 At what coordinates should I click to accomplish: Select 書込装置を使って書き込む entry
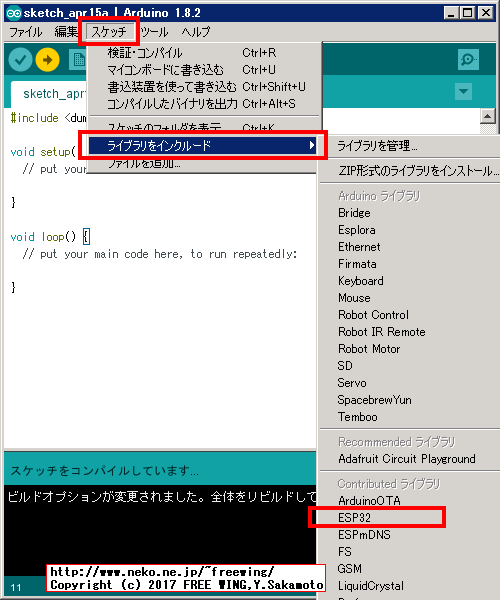[x=204, y=87]
